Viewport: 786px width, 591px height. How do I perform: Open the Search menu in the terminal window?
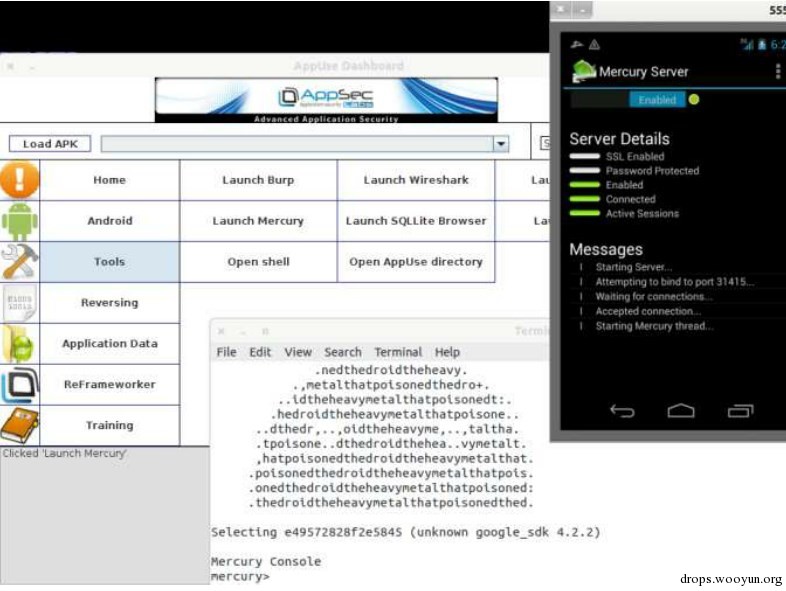tap(342, 352)
